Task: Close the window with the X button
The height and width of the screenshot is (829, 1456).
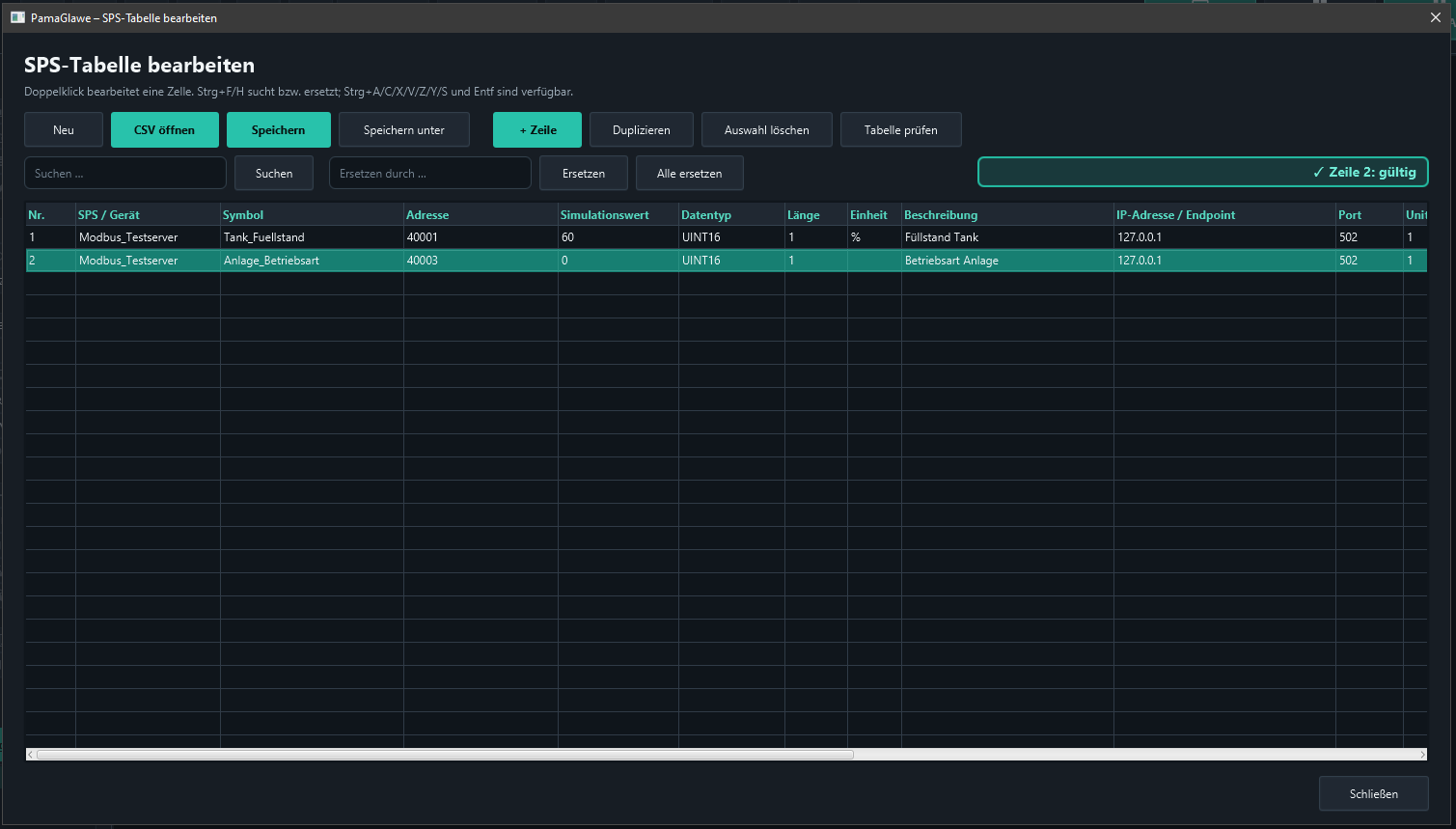Action: coord(1435,17)
